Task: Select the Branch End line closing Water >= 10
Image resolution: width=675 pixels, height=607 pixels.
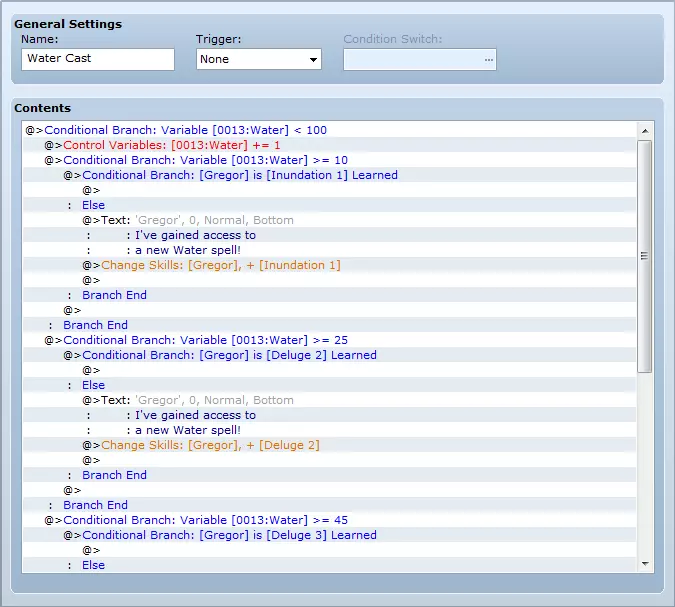Action: coord(330,325)
